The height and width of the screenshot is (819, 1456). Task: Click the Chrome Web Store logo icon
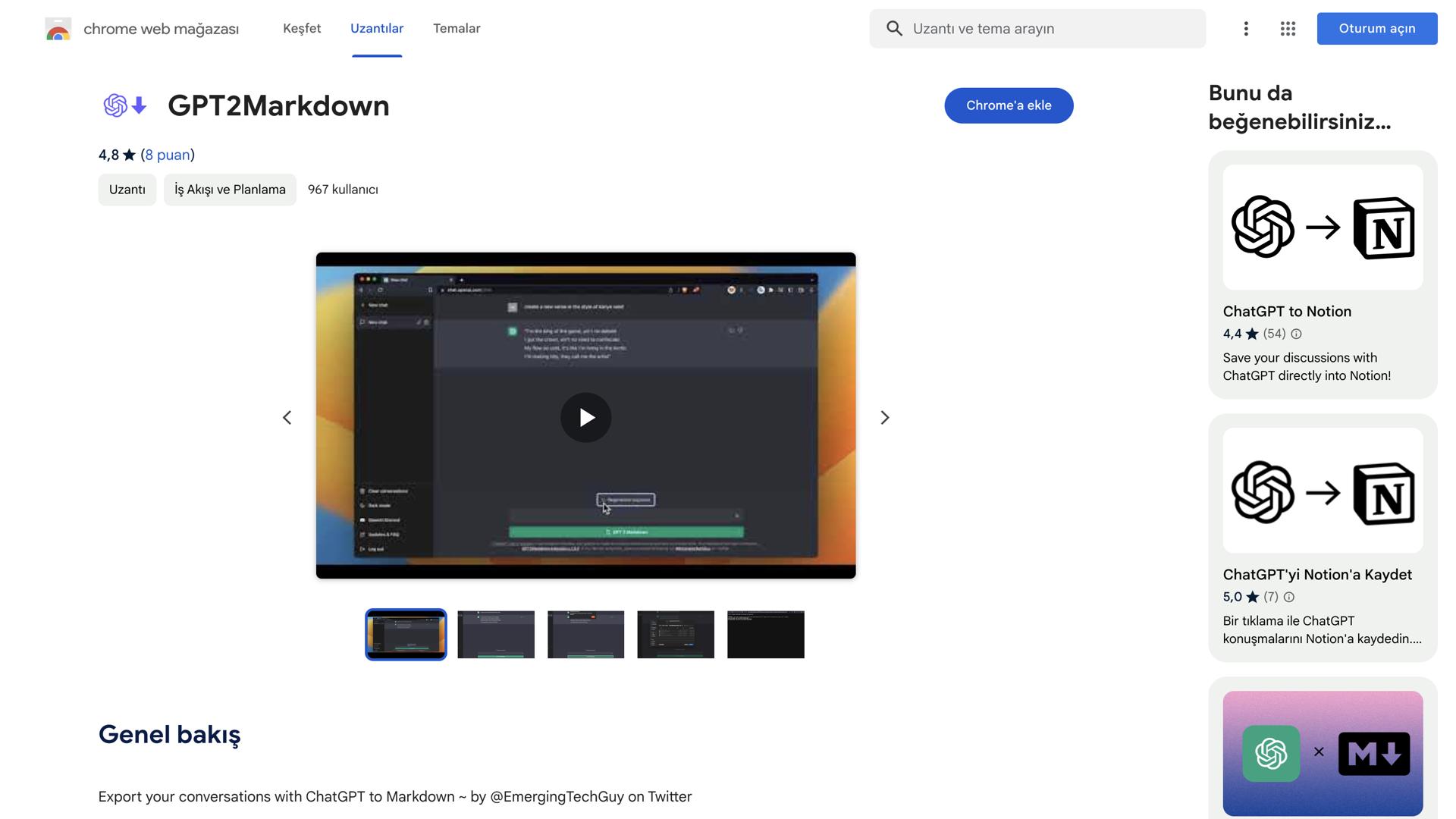[x=58, y=29]
